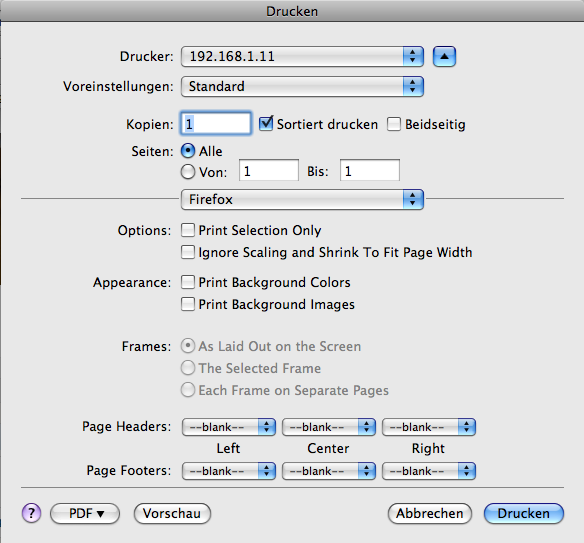The height and width of the screenshot is (543, 584).
Task: Enable the Beidseitig checkbox
Action: click(394, 124)
